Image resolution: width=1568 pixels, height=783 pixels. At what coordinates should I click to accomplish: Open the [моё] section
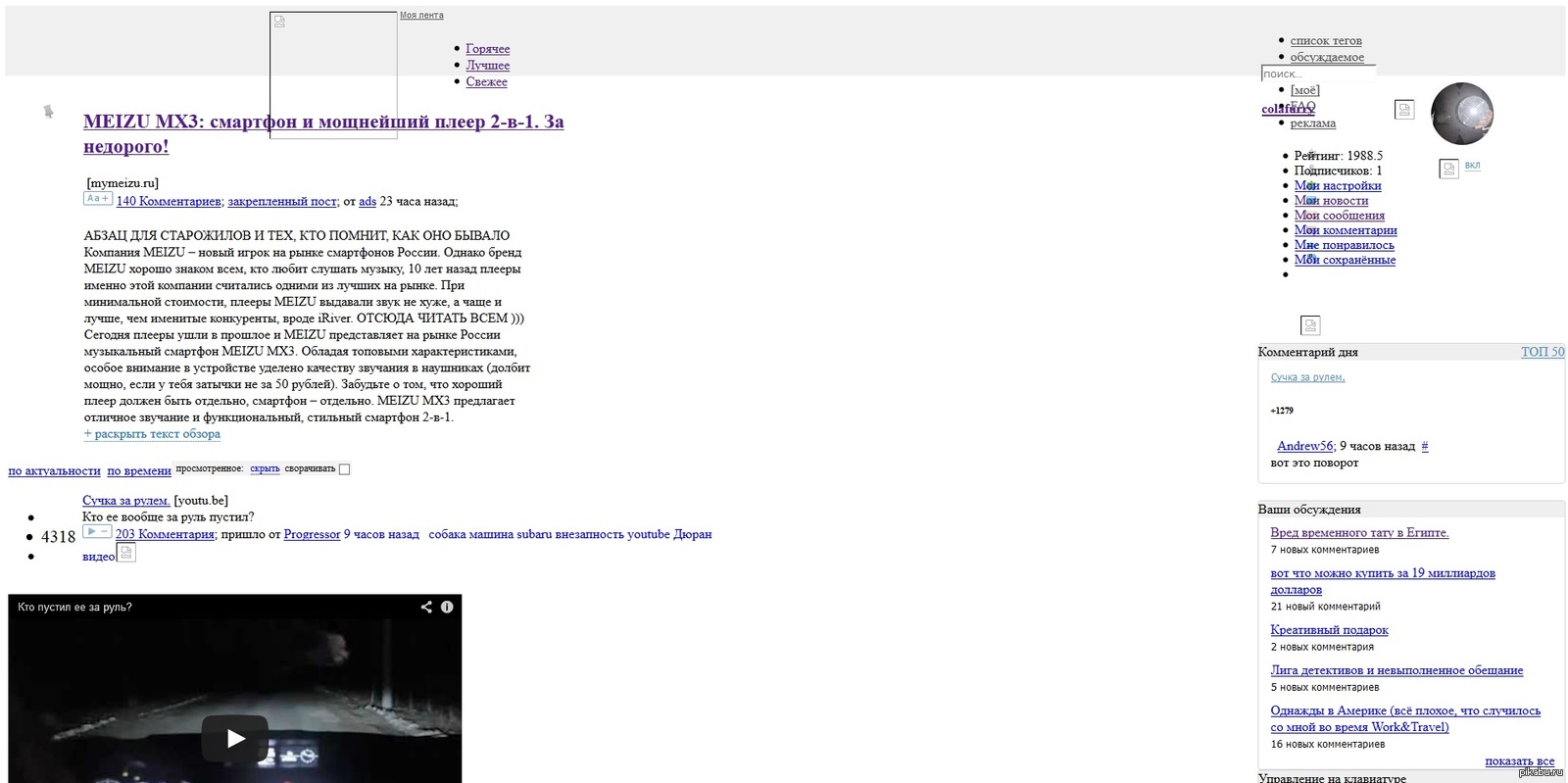[x=1305, y=90]
